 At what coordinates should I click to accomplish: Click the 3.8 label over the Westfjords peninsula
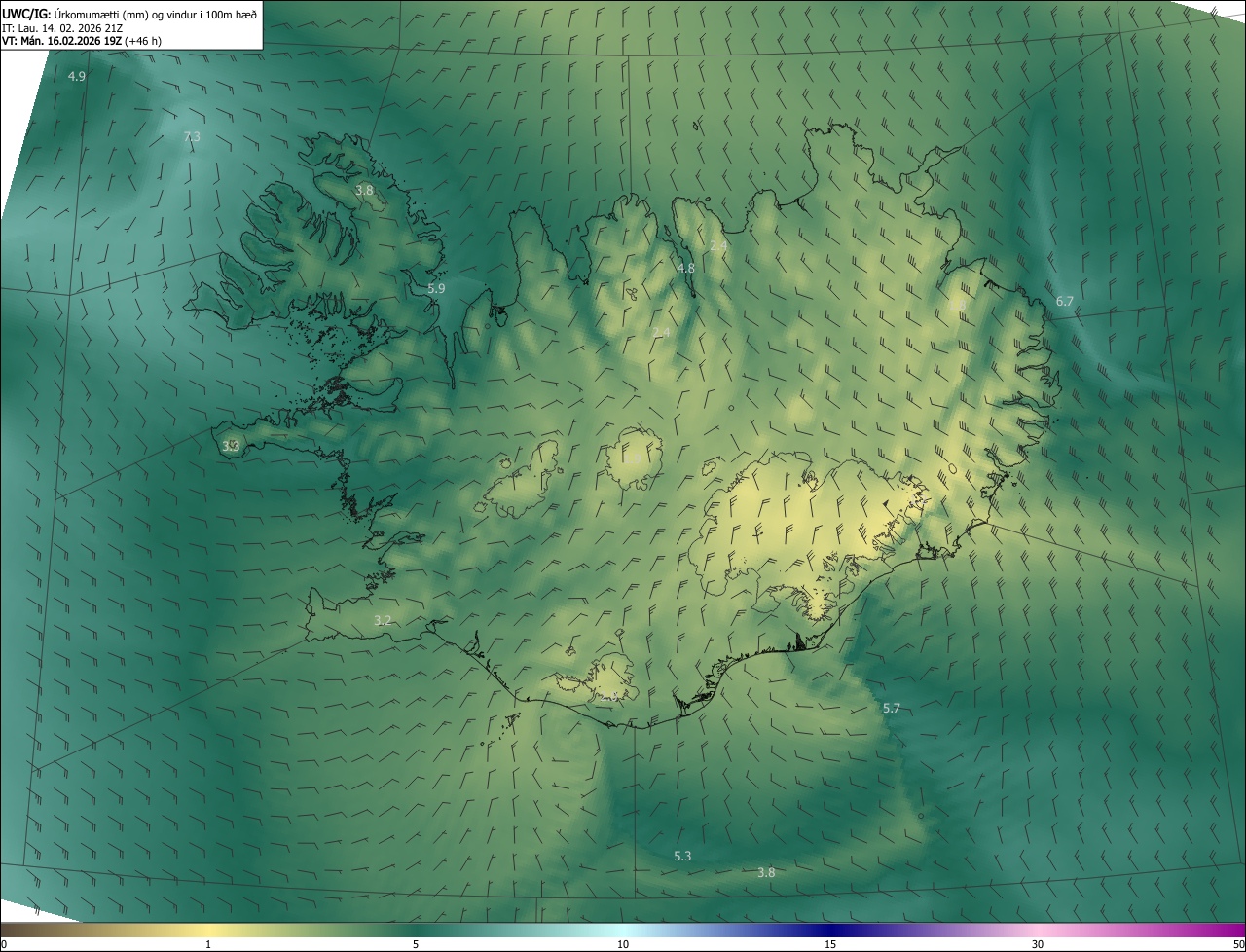click(x=364, y=190)
